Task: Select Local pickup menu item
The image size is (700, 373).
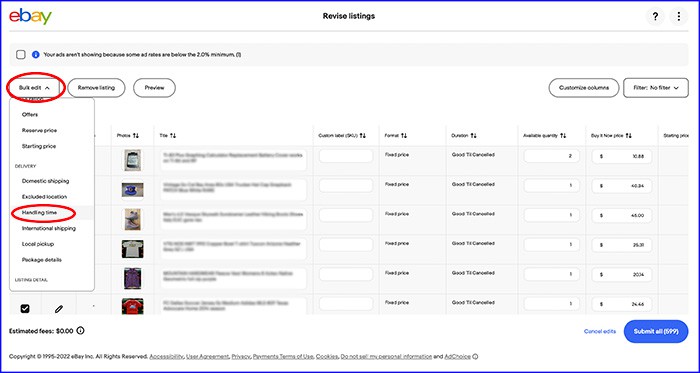Action: click(38, 244)
